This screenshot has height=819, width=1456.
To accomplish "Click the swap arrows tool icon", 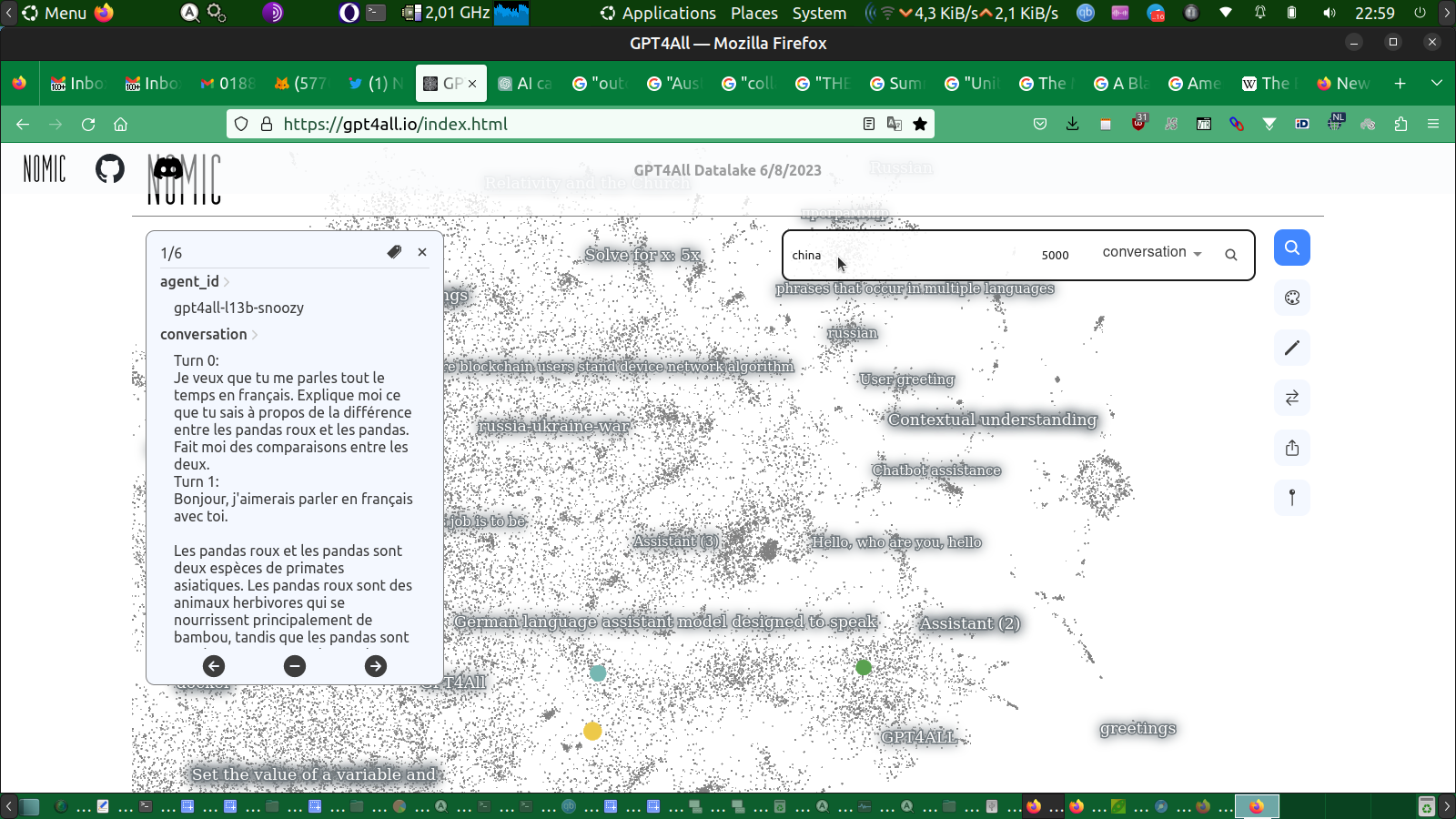I will [x=1291, y=398].
